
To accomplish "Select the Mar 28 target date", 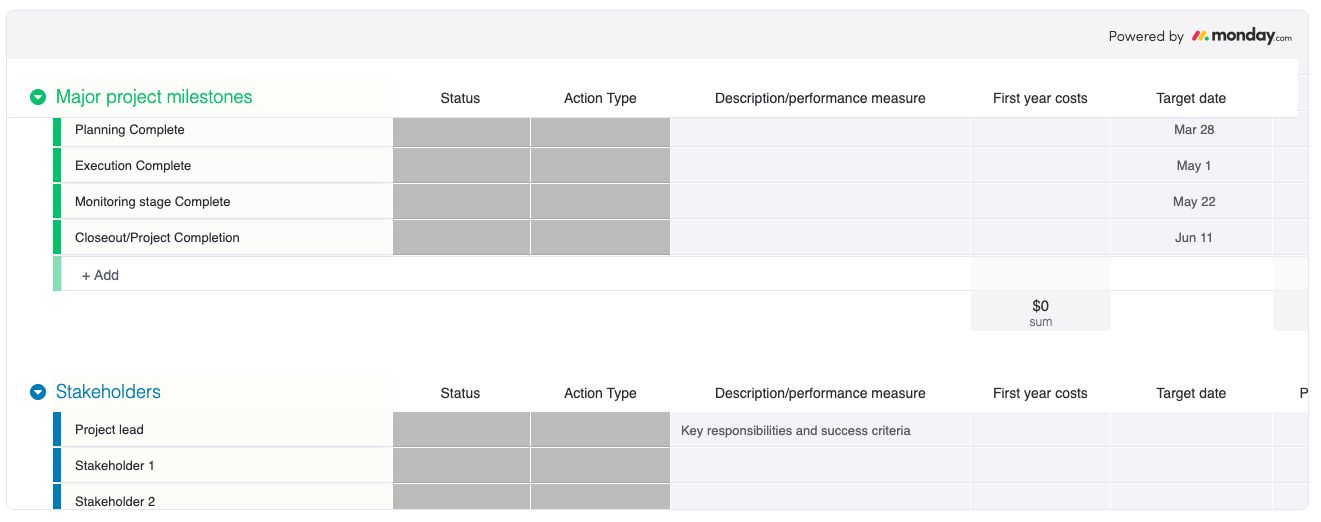I will (x=1191, y=130).
